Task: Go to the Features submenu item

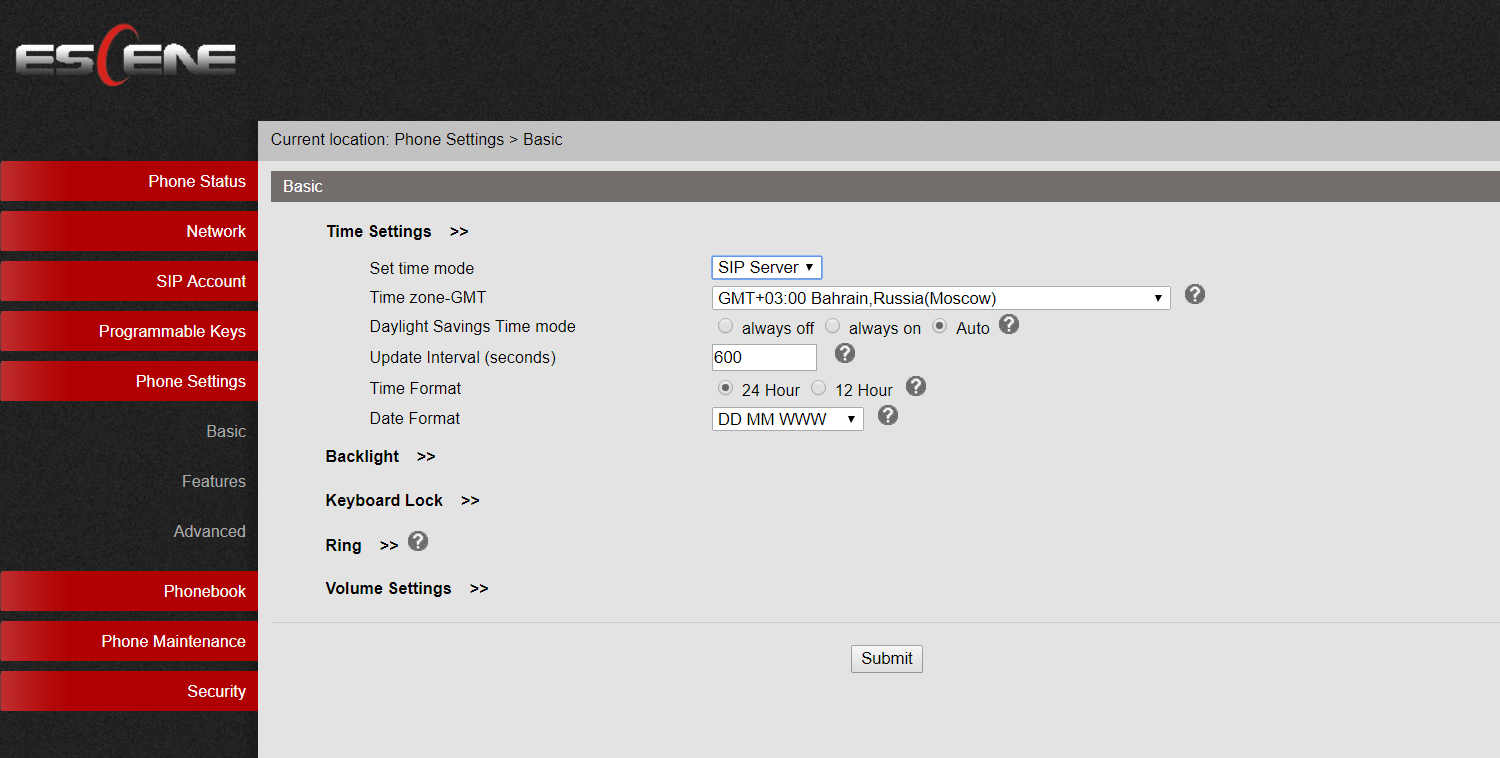Action: pyautogui.click(x=213, y=481)
